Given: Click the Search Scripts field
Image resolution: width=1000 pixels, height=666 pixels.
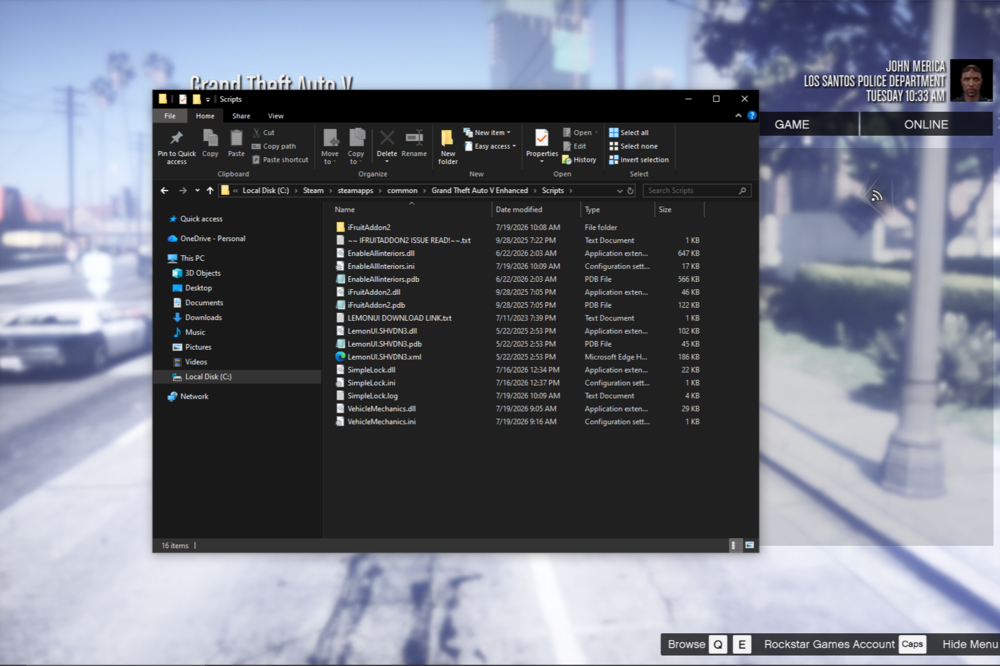Looking at the screenshot, I should click(696, 191).
